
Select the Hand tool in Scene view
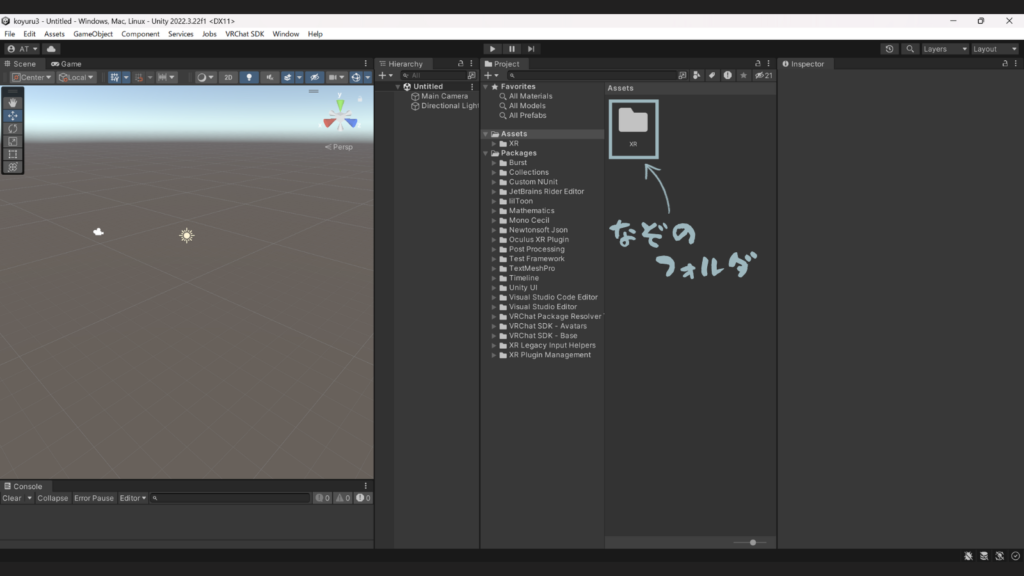[13, 102]
